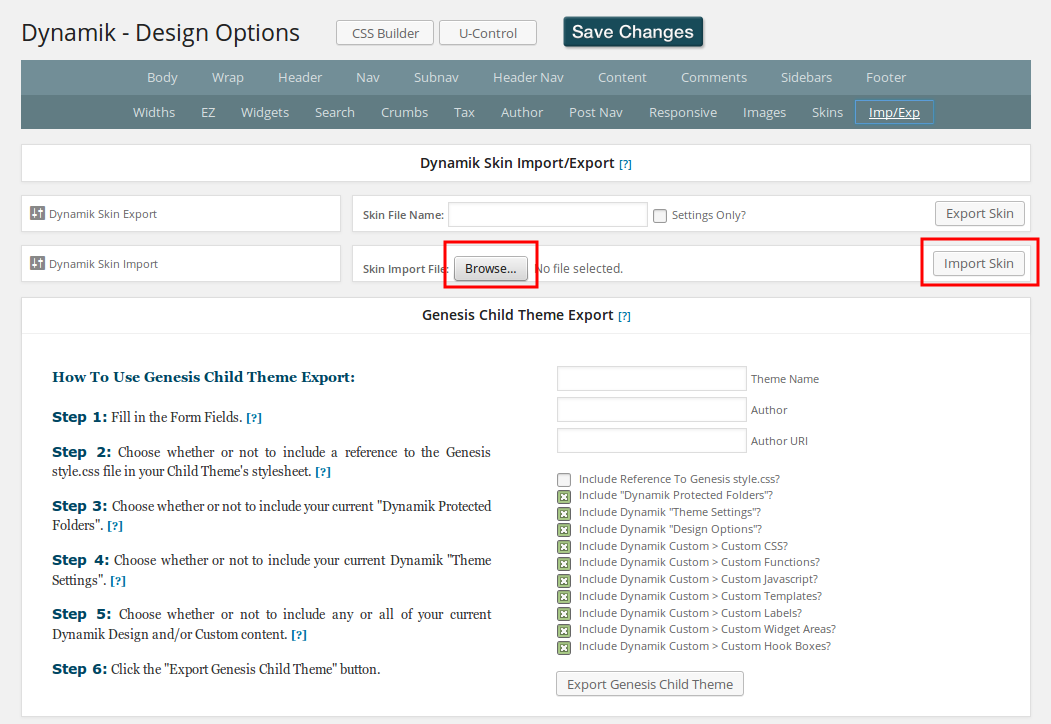The height and width of the screenshot is (724, 1051).
Task: Uncheck Include Dynamik Protected Folders option
Action: click(564, 496)
